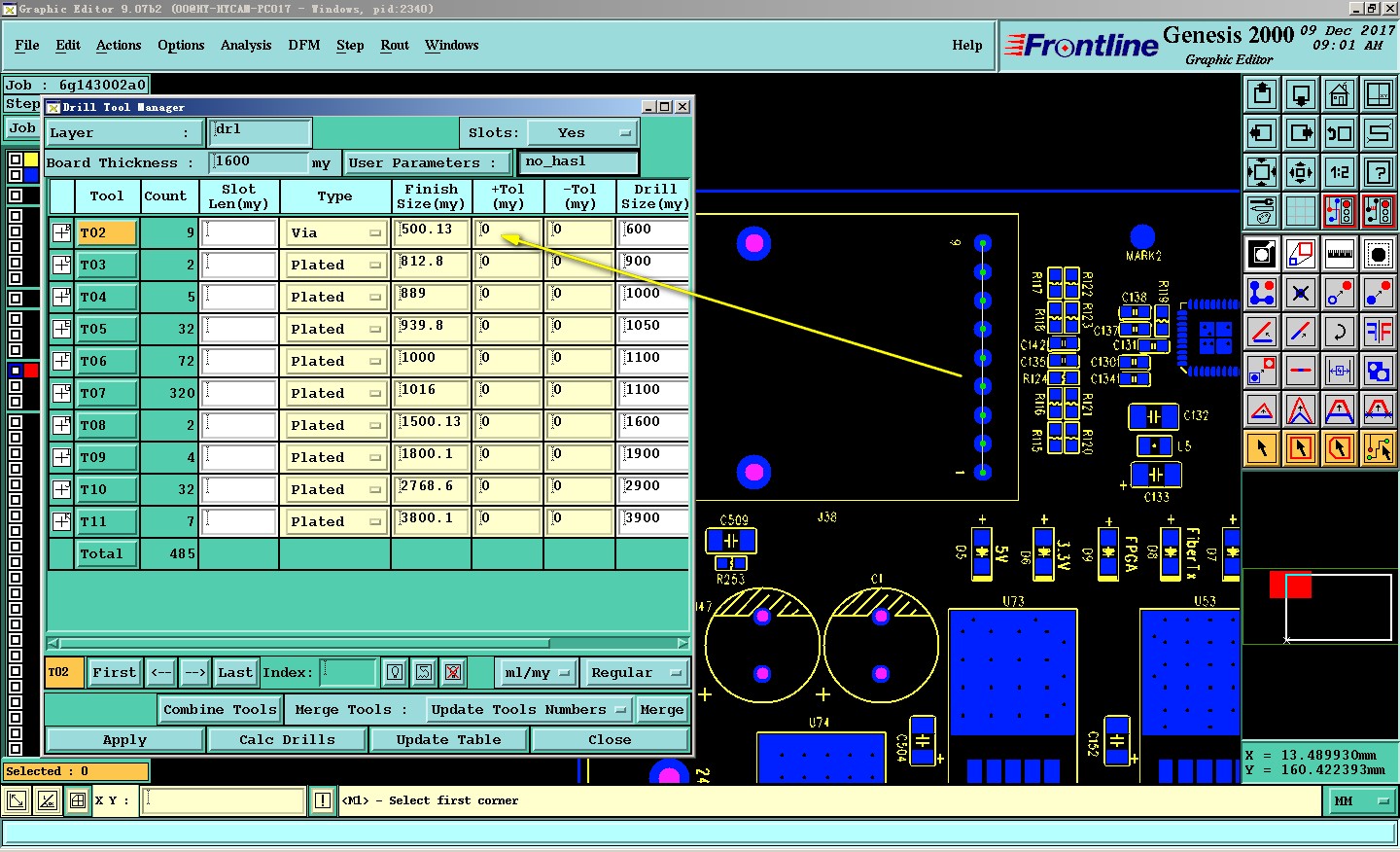Click the exclamation mark icon next to XY field

click(323, 800)
